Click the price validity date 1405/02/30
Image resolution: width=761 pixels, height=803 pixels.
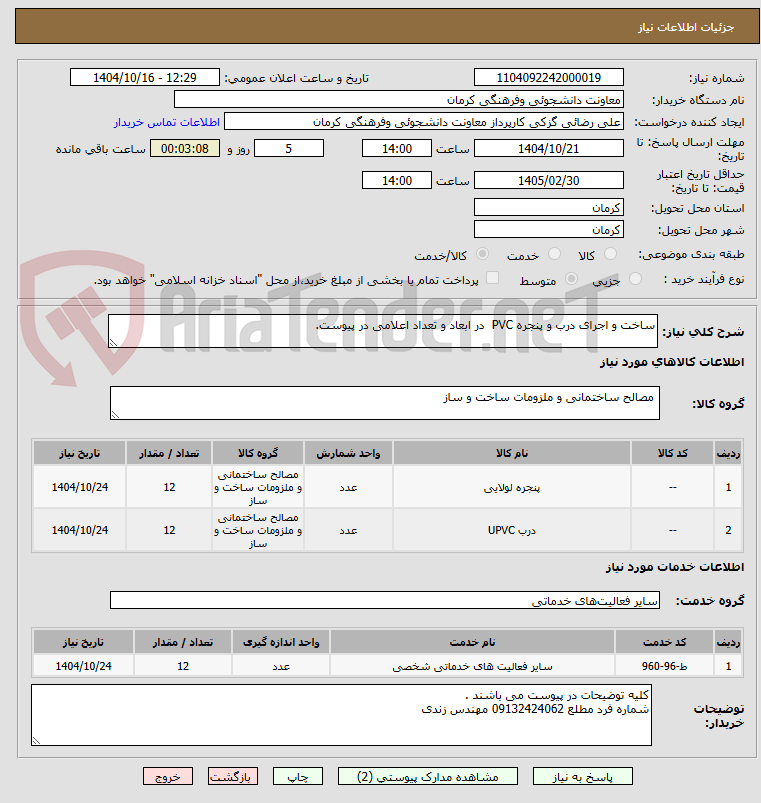548,180
